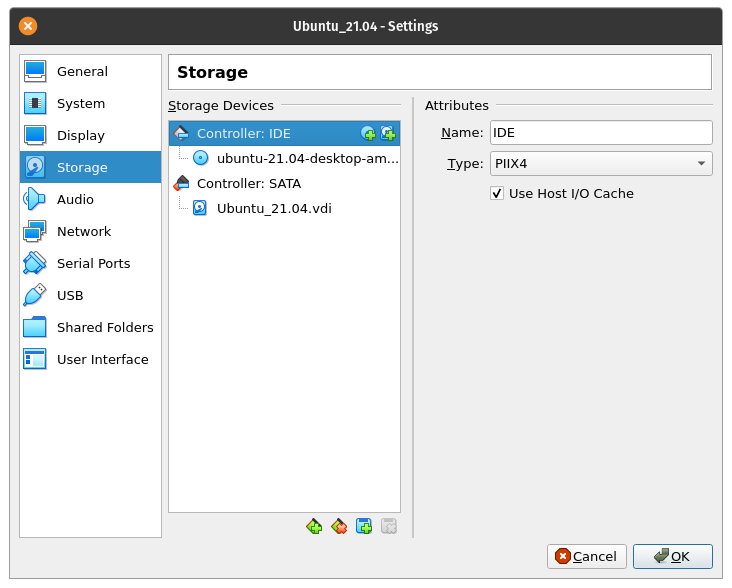Select the Controller: IDE row
Screen dimensions: 732x588
[243, 133]
